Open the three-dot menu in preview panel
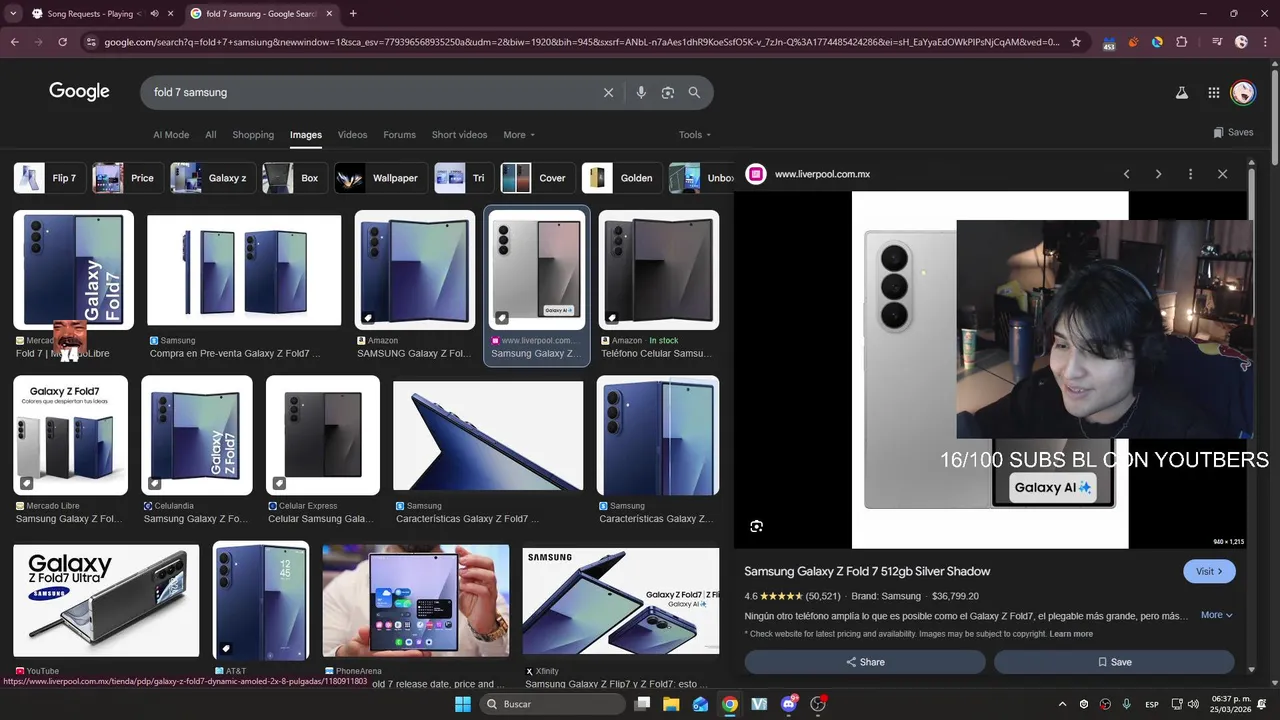Screen dimensions: 1280x720 [1190, 174]
